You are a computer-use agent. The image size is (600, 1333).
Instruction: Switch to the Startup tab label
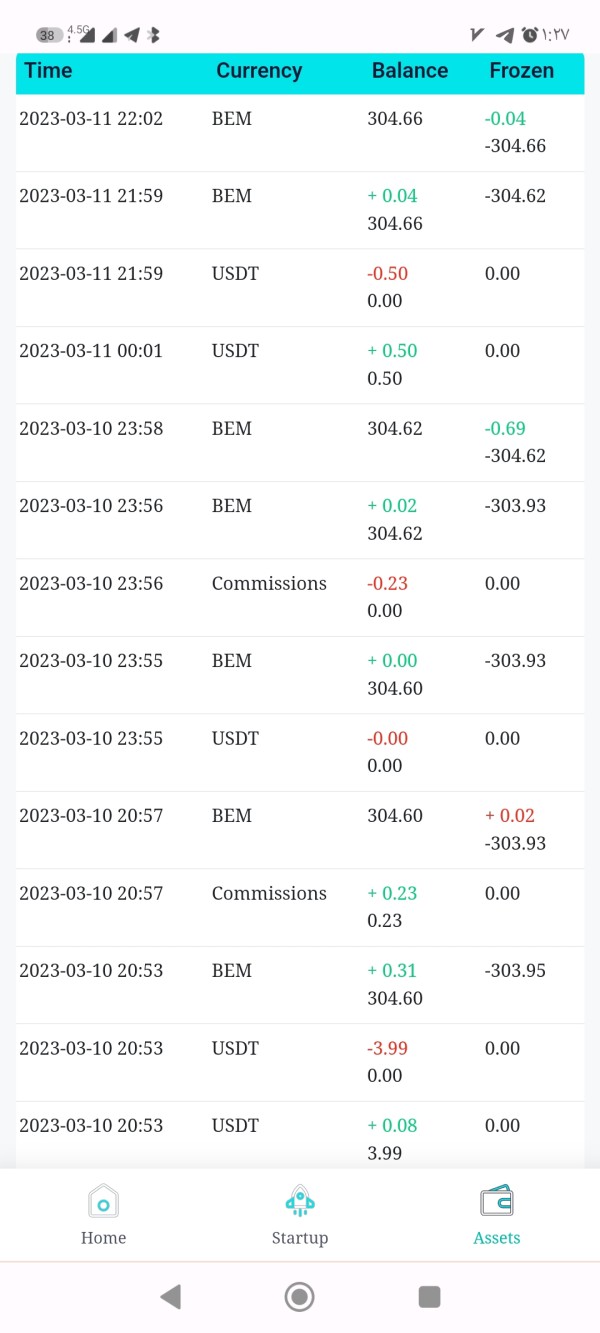point(300,1238)
